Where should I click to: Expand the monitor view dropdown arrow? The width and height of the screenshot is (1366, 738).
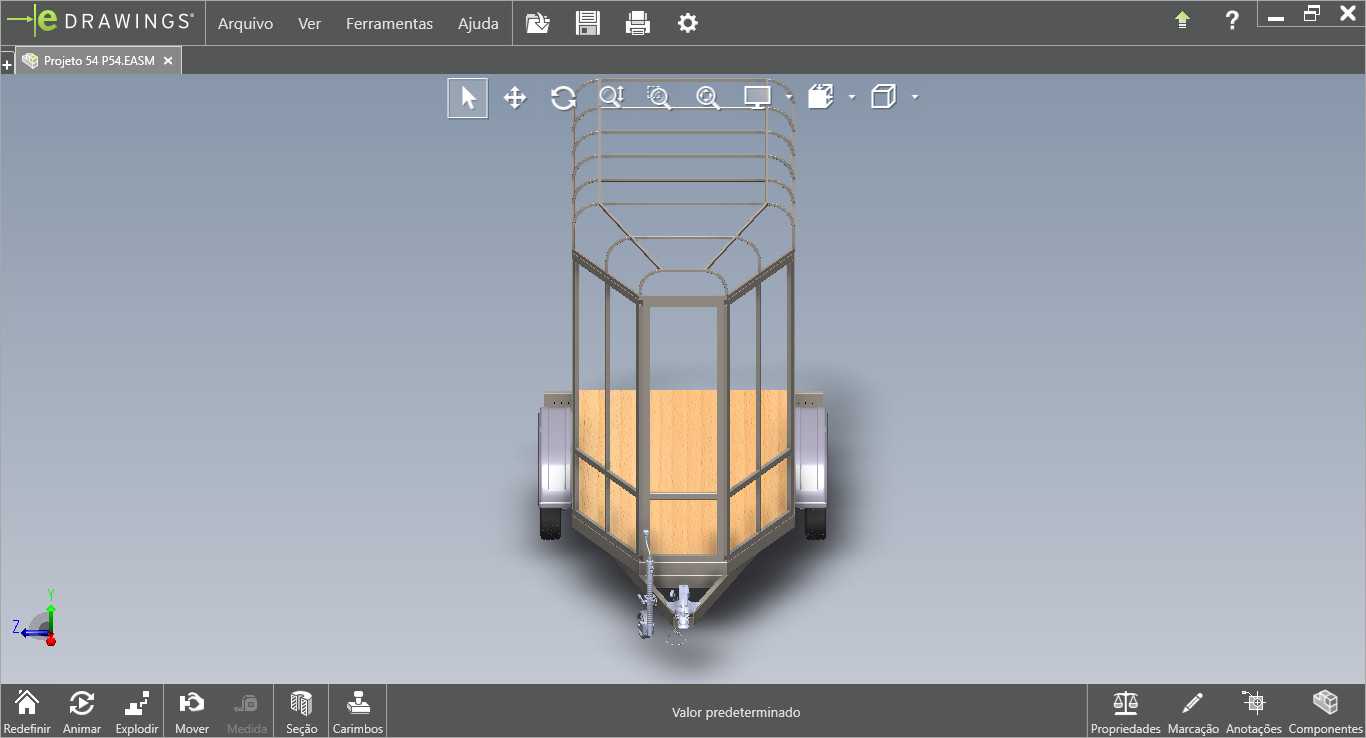tap(789, 97)
